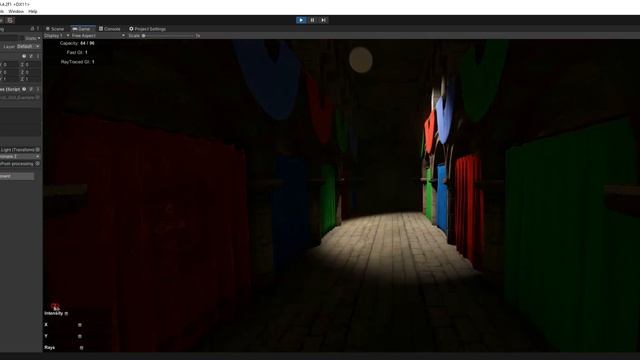Viewport: 640px width, 360px height.
Task: Open the Light (Transform) object picker
Action: tap(38, 150)
